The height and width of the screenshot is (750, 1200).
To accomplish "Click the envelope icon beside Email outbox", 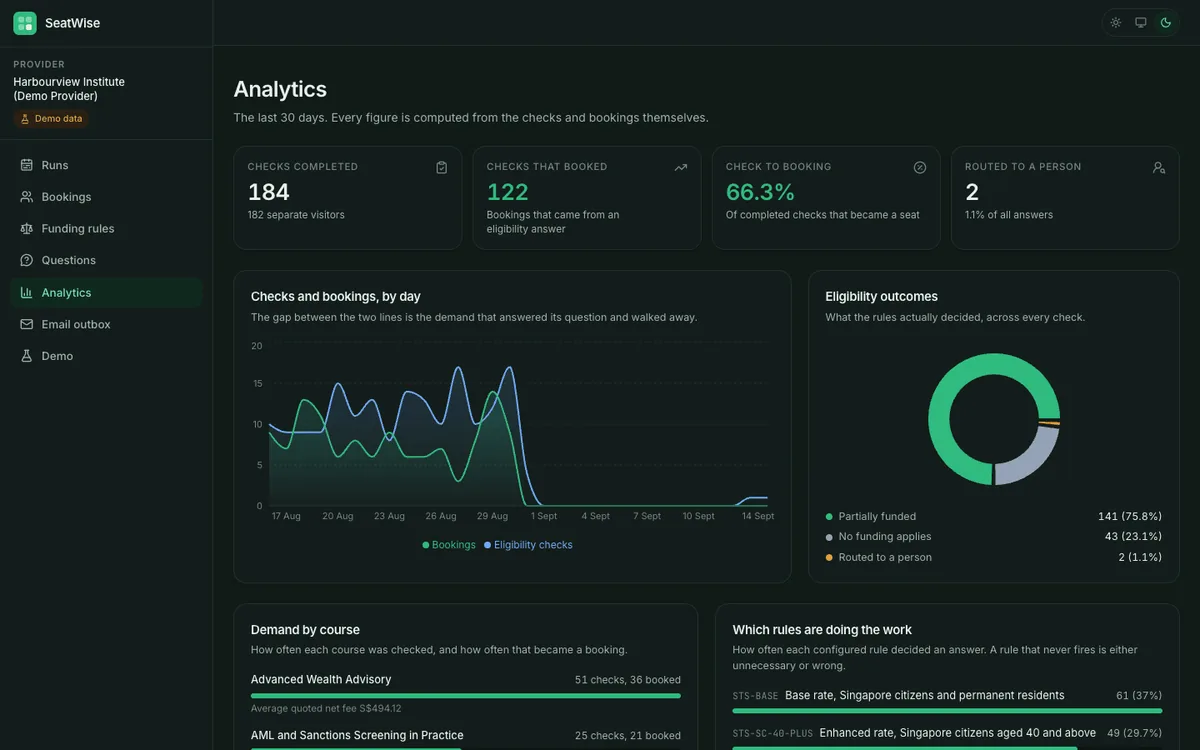I will [26, 324].
